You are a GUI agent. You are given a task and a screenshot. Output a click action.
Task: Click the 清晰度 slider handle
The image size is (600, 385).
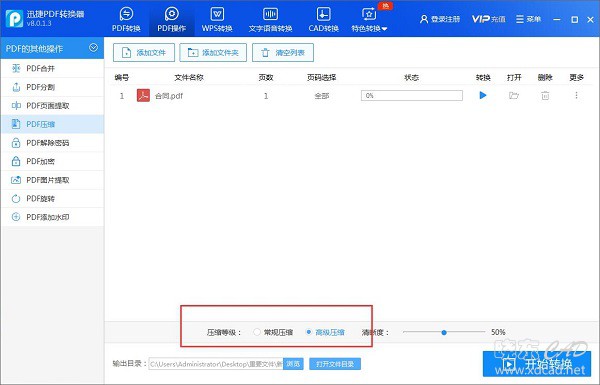click(x=444, y=332)
